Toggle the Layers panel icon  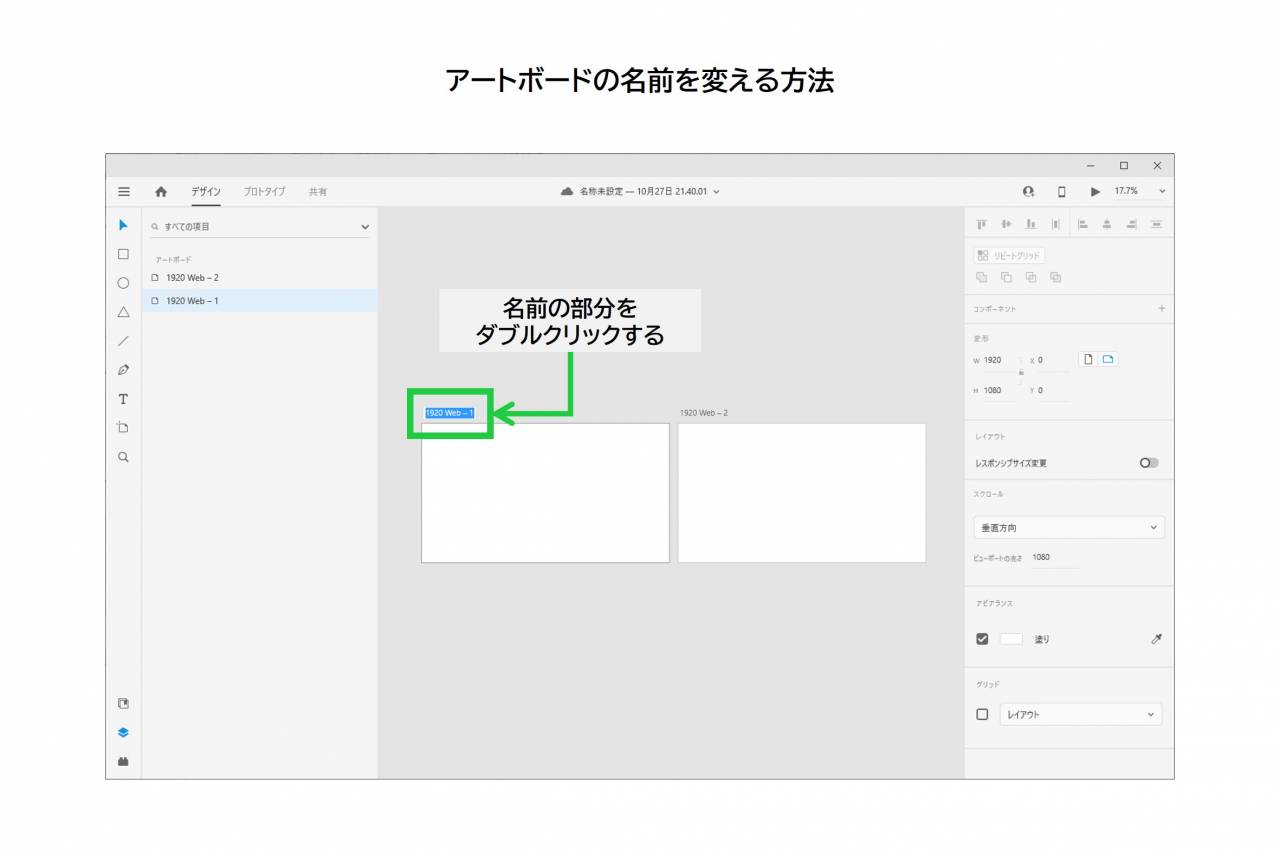124,732
